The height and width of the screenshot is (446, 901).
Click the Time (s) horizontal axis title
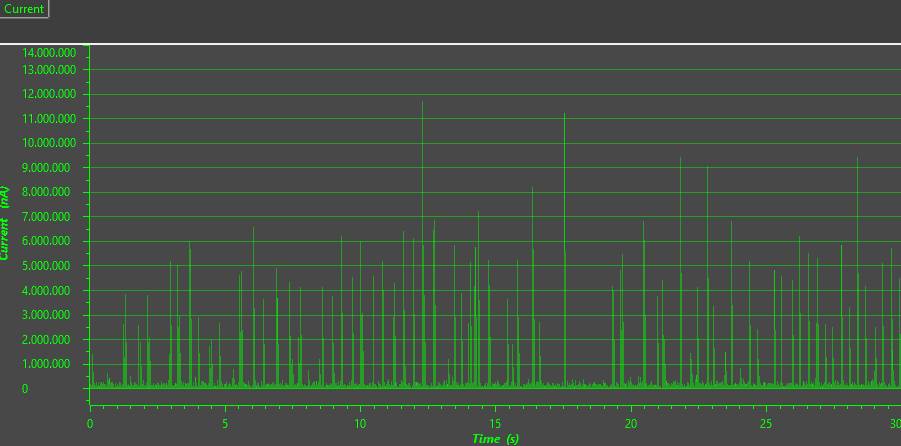click(x=495, y=439)
